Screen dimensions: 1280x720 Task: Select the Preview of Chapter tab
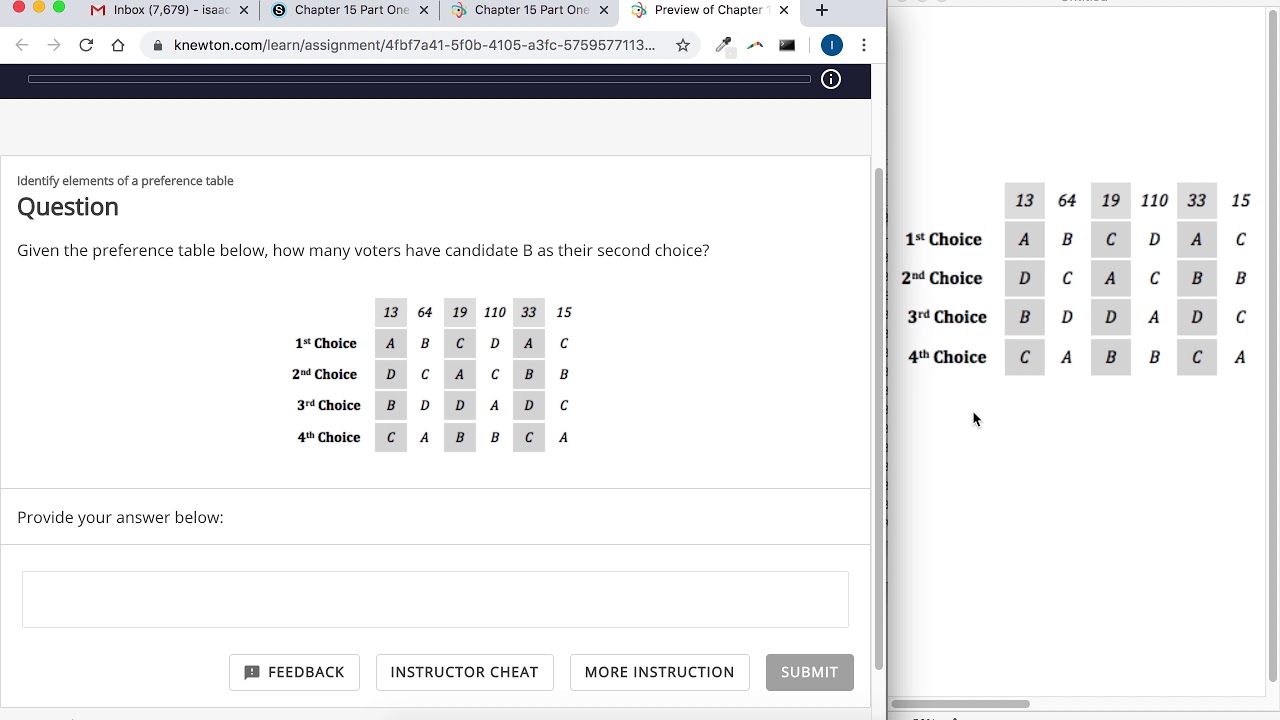click(709, 10)
